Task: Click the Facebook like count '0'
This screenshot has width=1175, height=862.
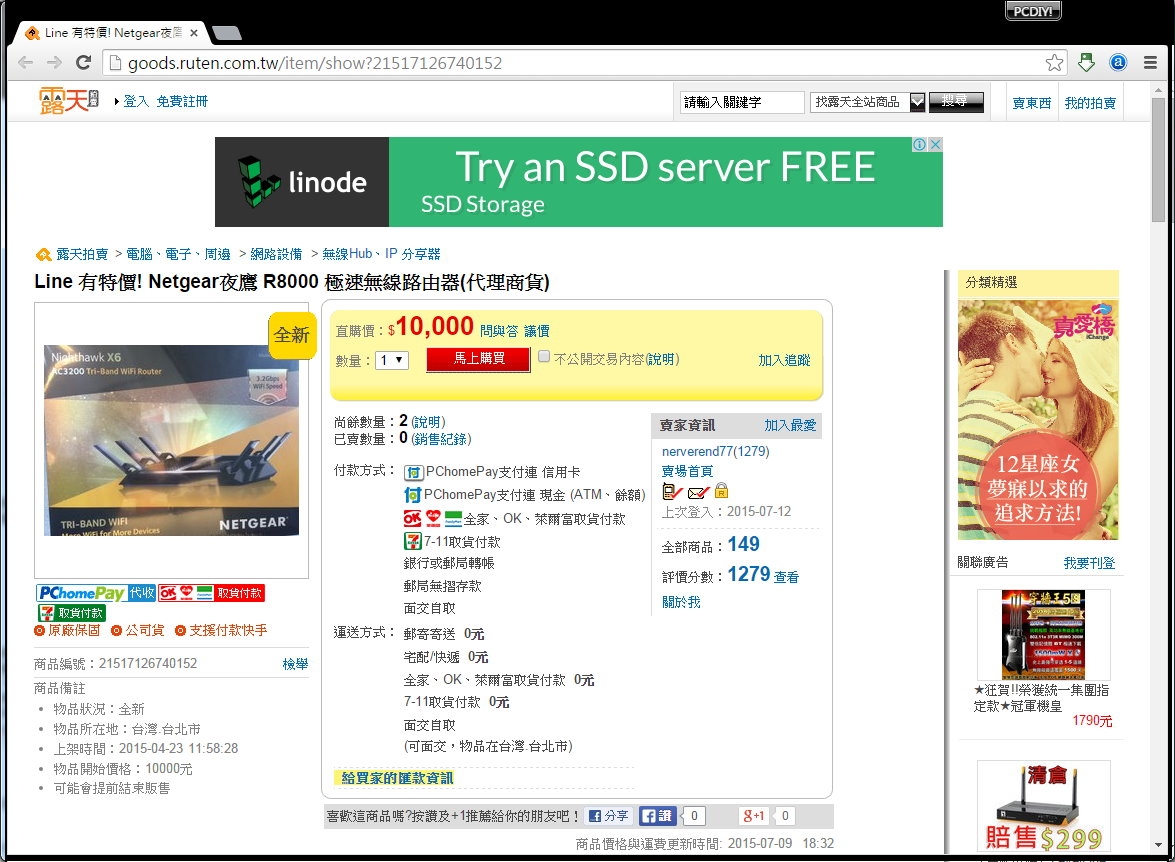Action: (695, 816)
